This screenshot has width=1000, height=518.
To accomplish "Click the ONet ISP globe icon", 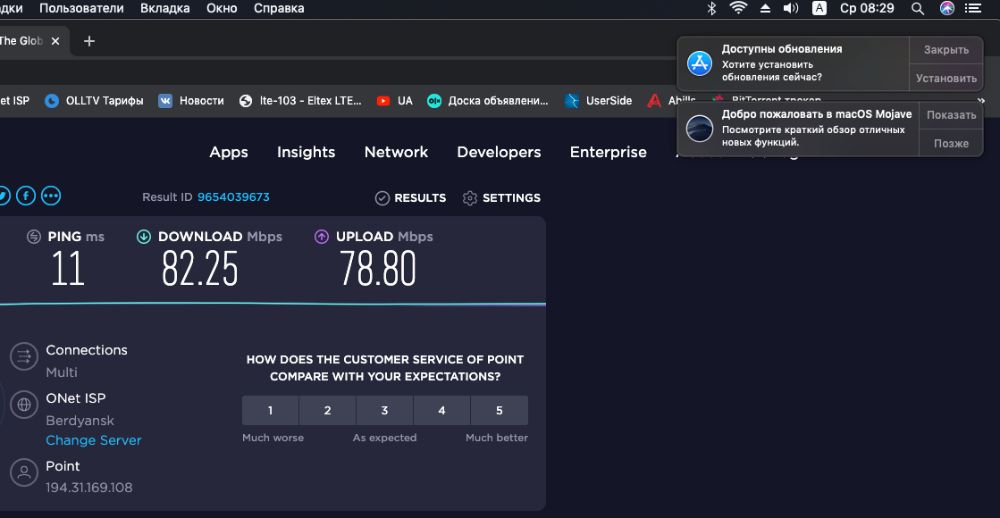I will pyautogui.click(x=24, y=404).
